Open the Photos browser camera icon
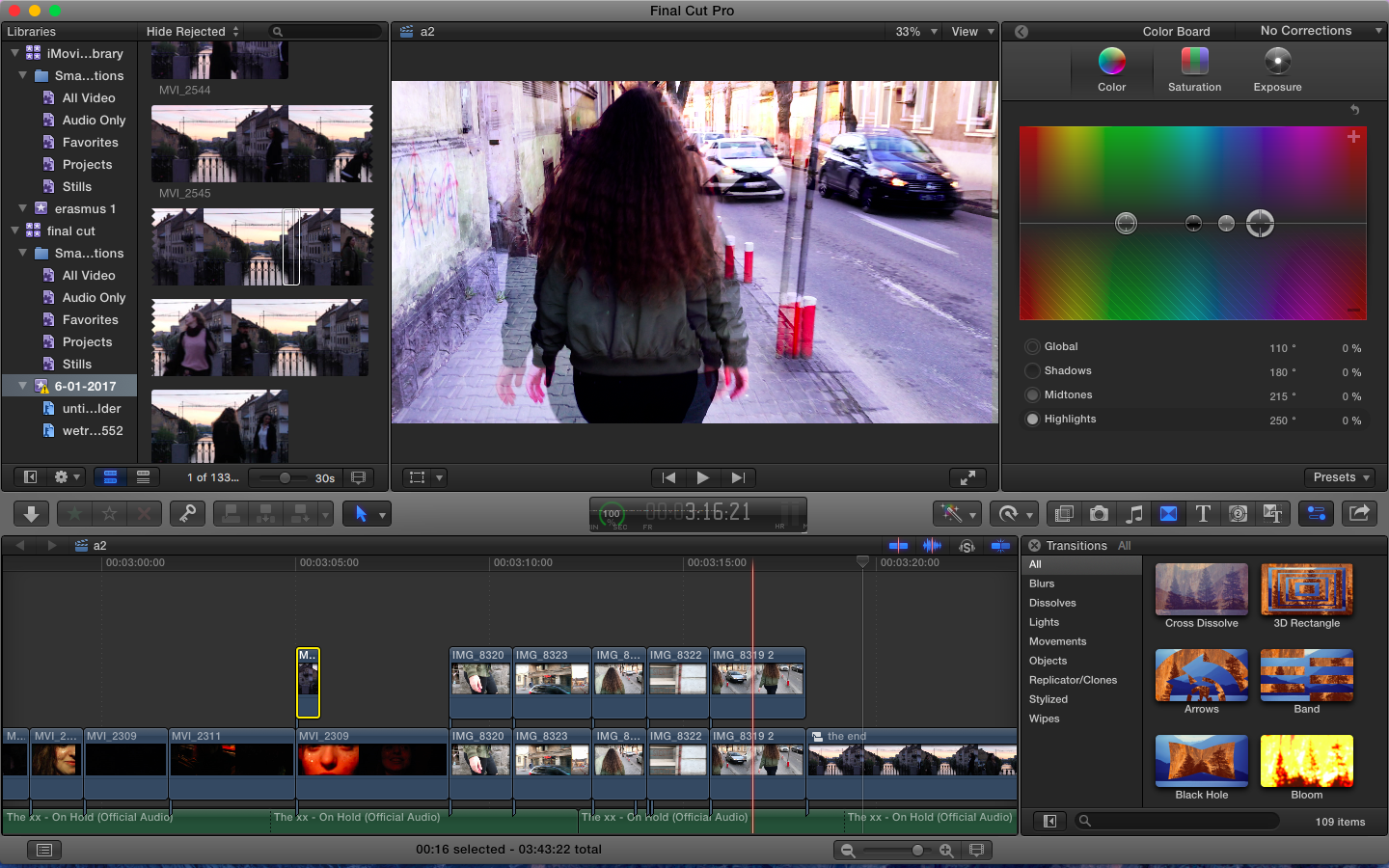The width and height of the screenshot is (1389, 868). [x=1099, y=513]
